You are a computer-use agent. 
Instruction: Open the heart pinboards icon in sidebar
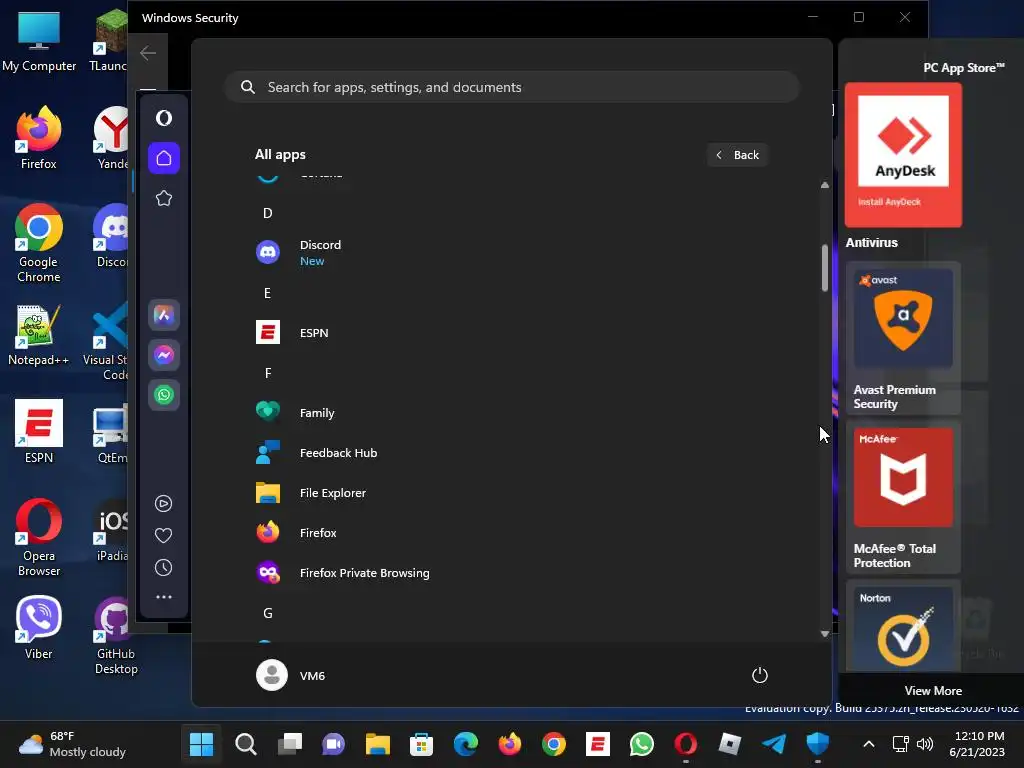tap(163, 536)
